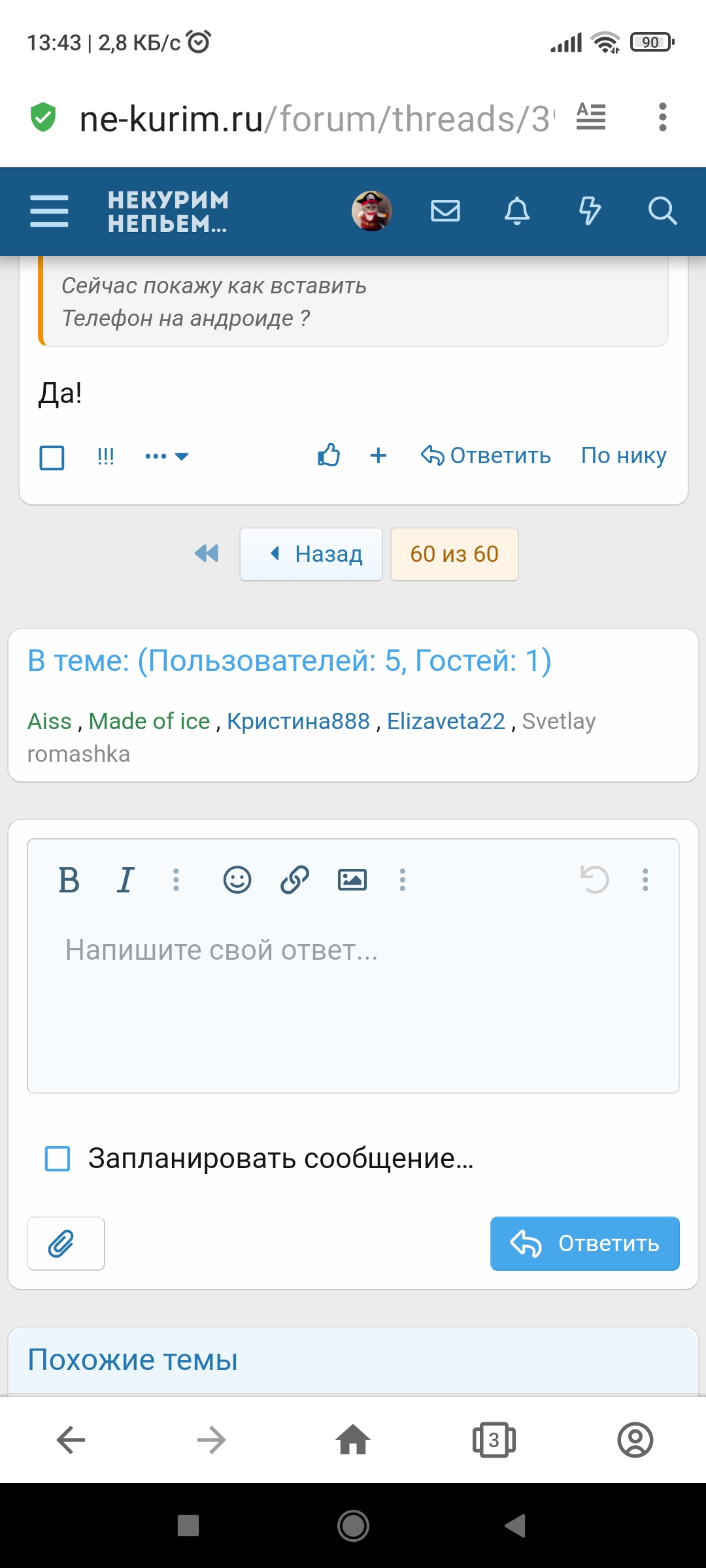Click the attach file paperclip button
Screen dimensions: 706x1568
65,1243
